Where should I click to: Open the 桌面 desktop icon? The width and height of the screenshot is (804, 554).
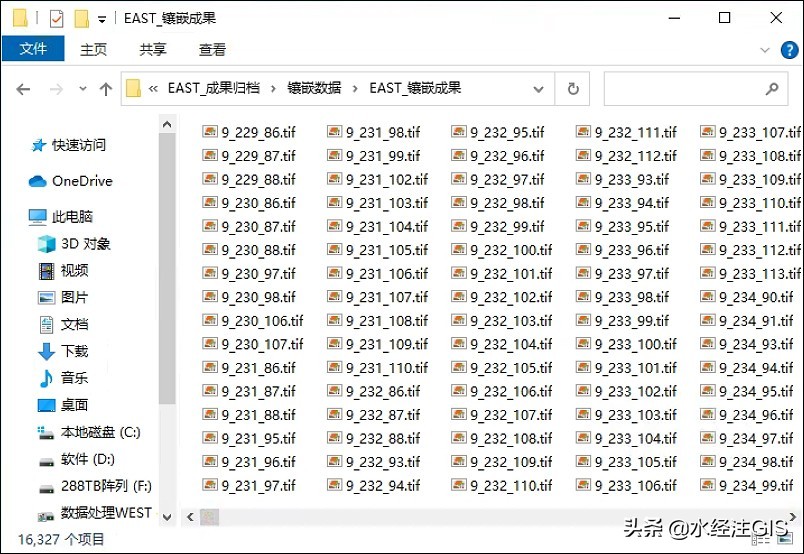click(47, 405)
